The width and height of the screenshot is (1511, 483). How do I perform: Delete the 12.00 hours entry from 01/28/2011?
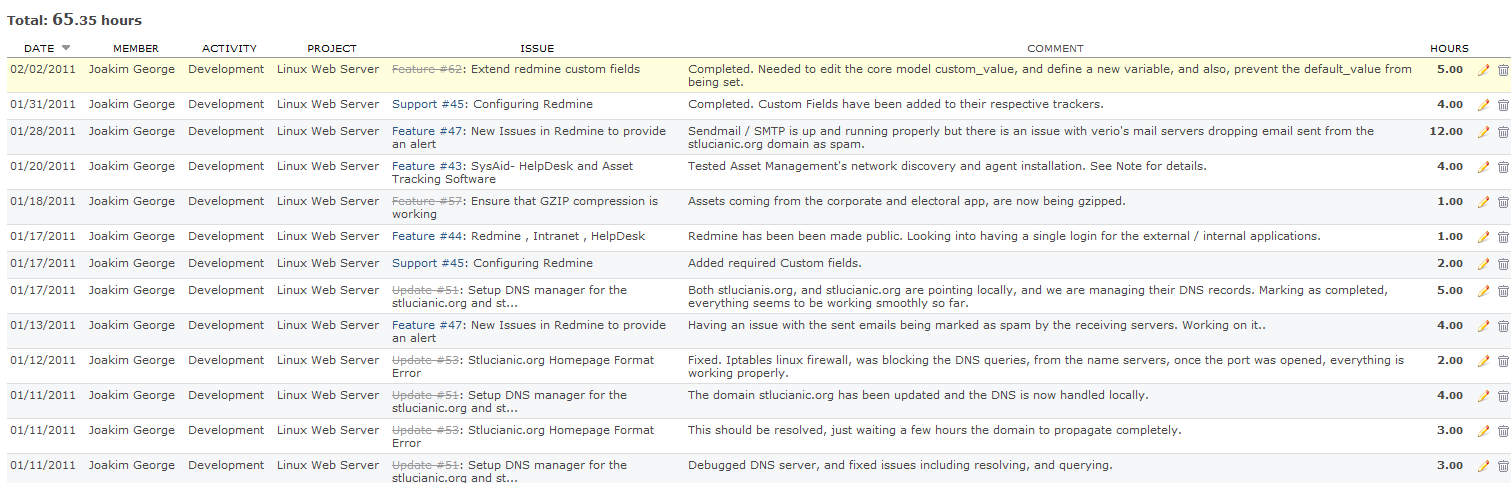click(1503, 132)
